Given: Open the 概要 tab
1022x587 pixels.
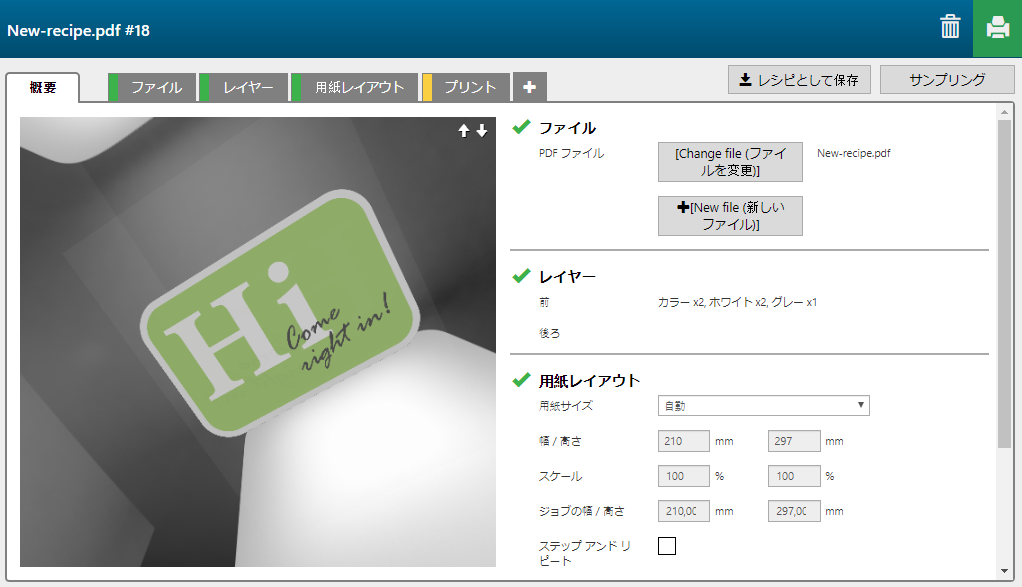Looking at the screenshot, I should pyautogui.click(x=43, y=87).
